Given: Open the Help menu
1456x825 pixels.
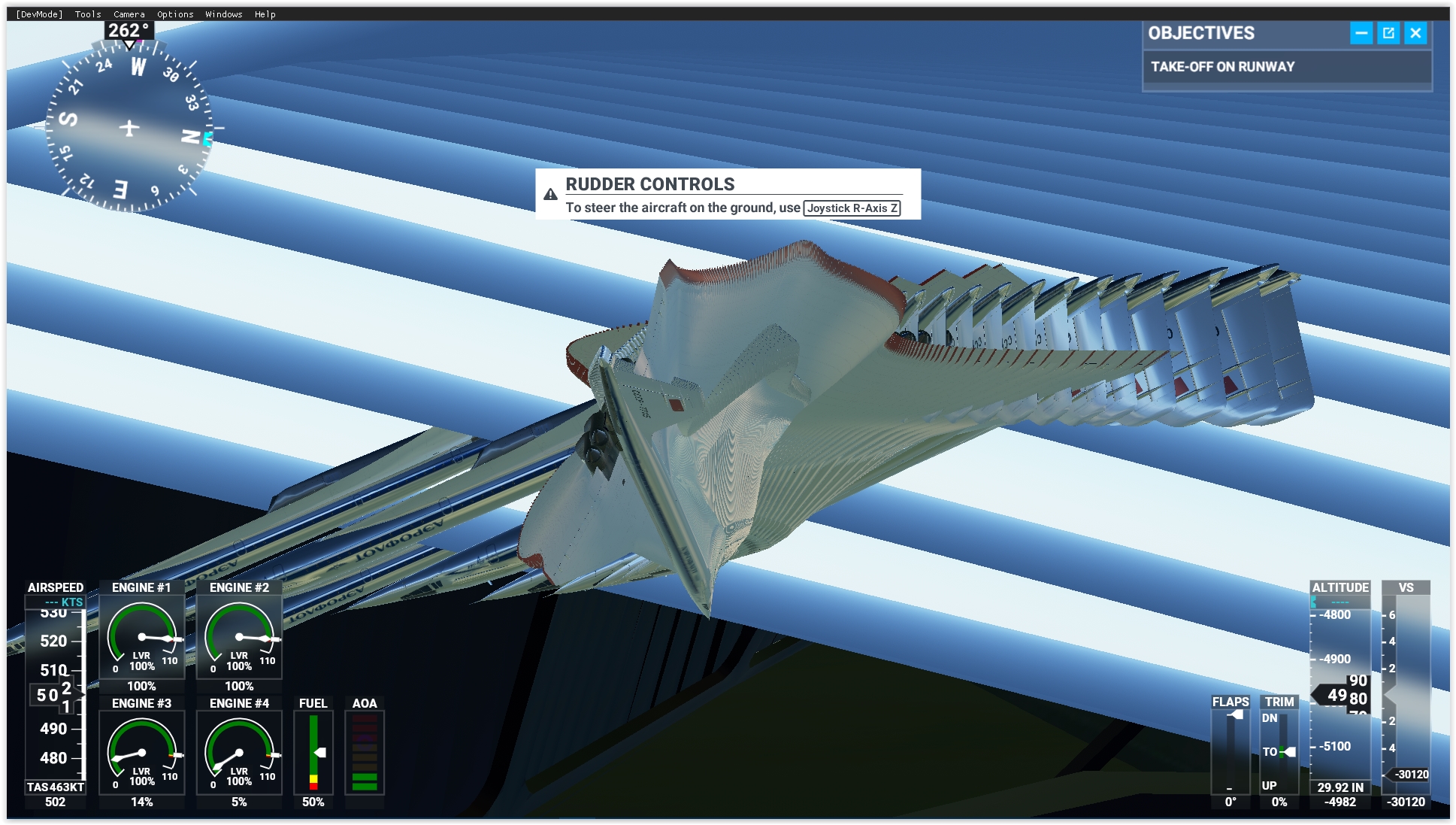Looking at the screenshot, I should pos(265,14).
